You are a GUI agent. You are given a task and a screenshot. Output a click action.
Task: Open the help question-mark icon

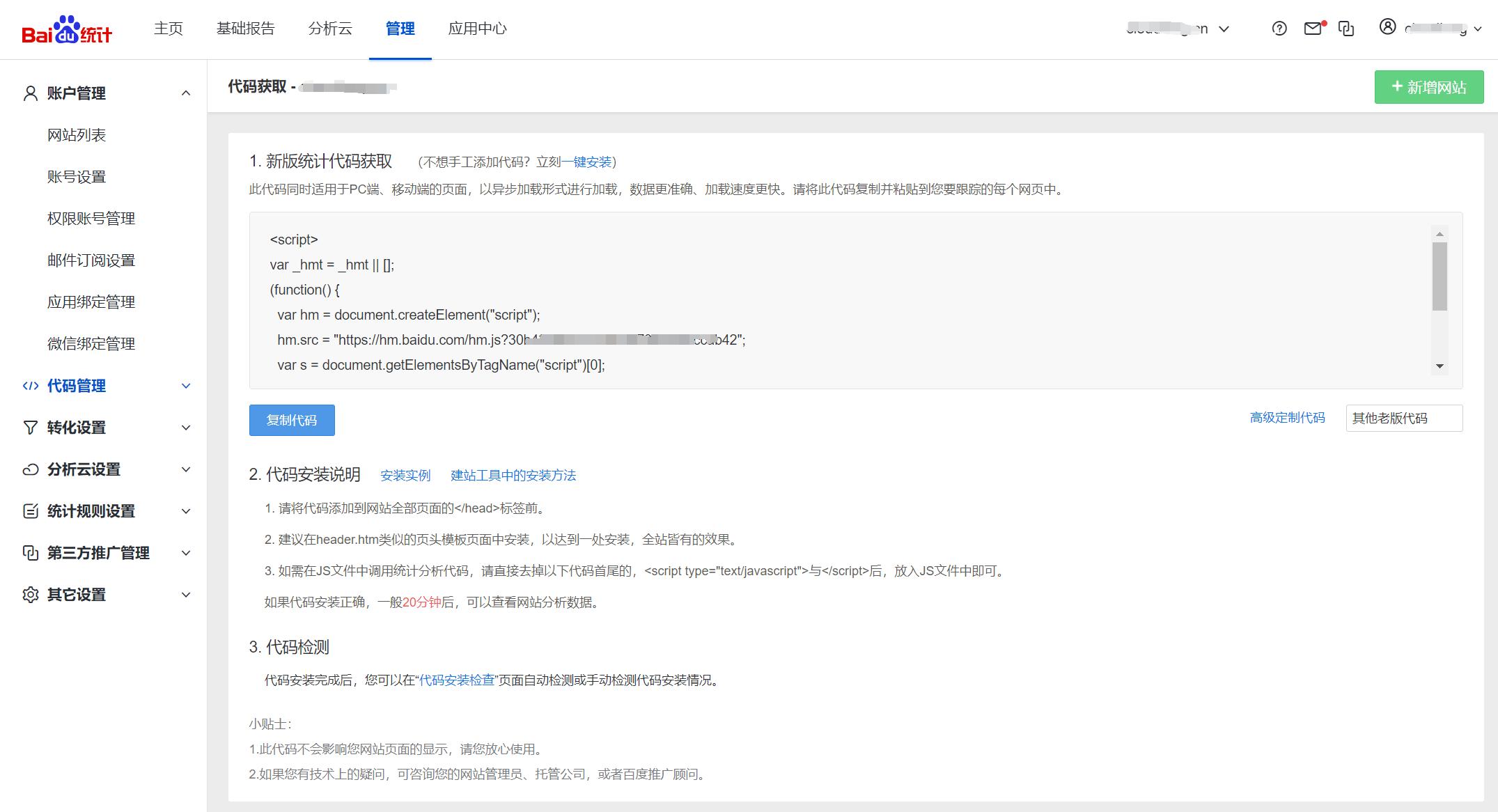tap(1279, 29)
